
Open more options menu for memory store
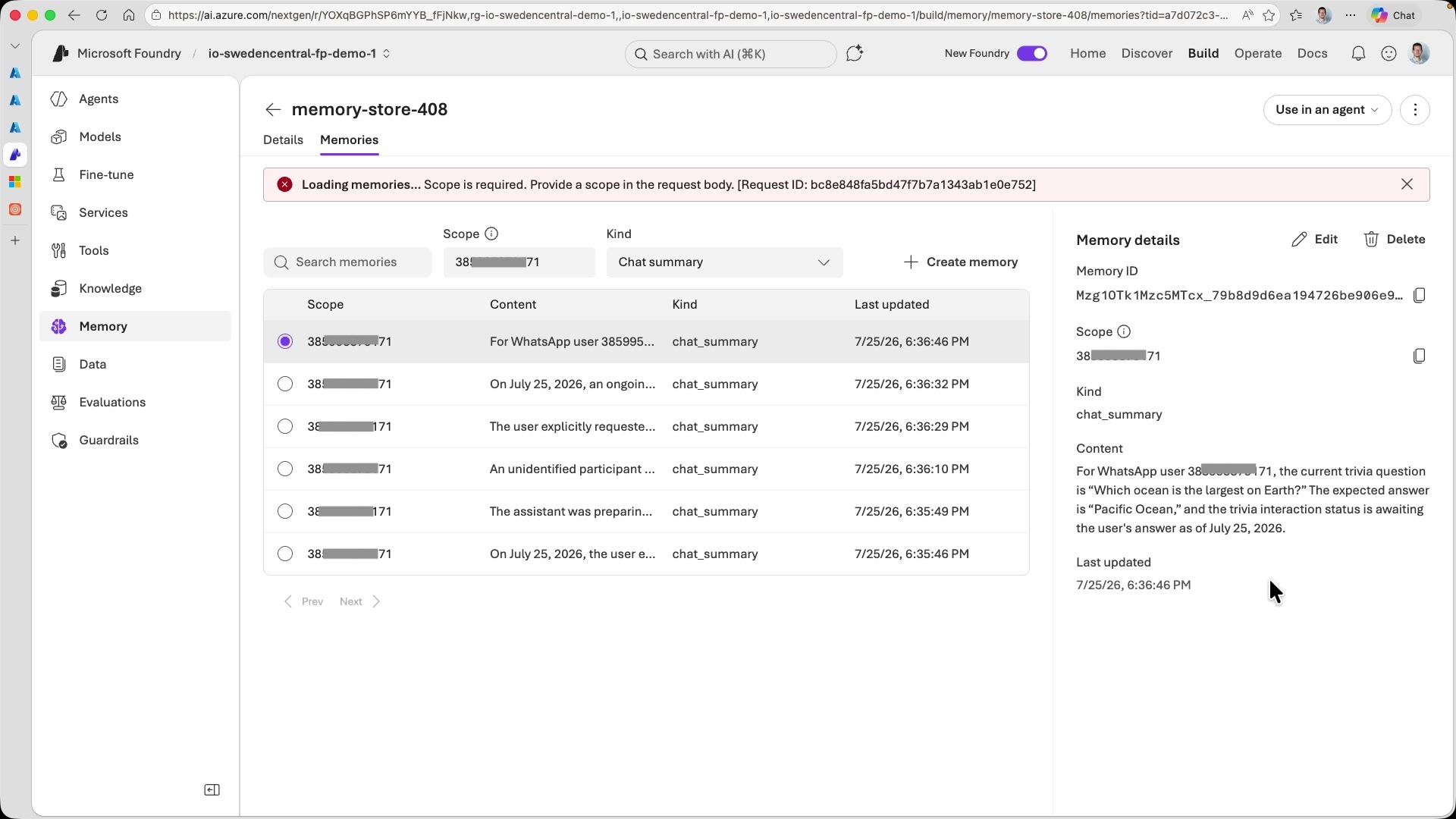tap(1415, 110)
